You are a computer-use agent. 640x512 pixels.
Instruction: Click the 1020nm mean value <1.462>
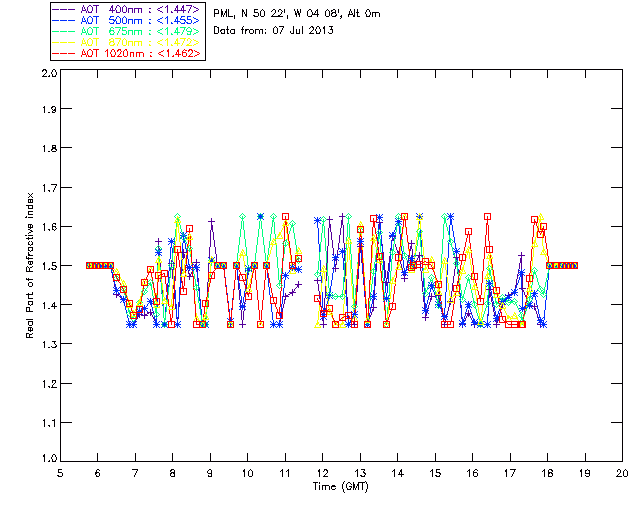pyautogui.click(x=179, y=53)
